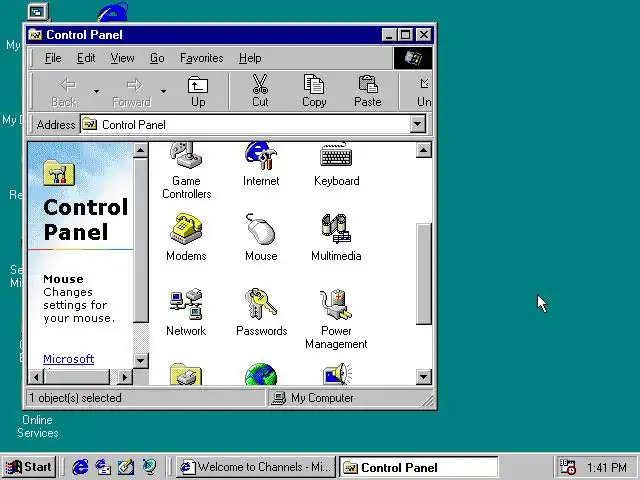Click the Paste clipboard toolbar button

tap(368, 91)
